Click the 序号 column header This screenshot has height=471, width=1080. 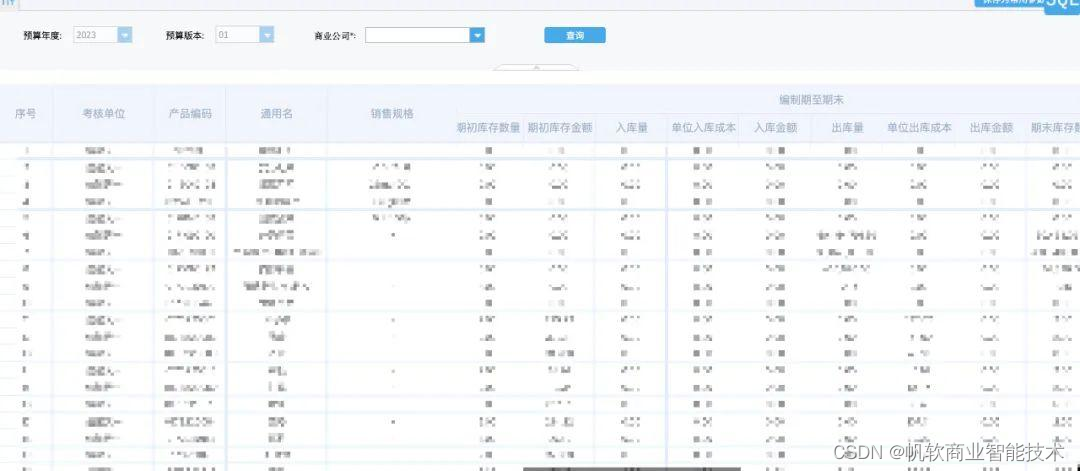click(x=25, y=114)
